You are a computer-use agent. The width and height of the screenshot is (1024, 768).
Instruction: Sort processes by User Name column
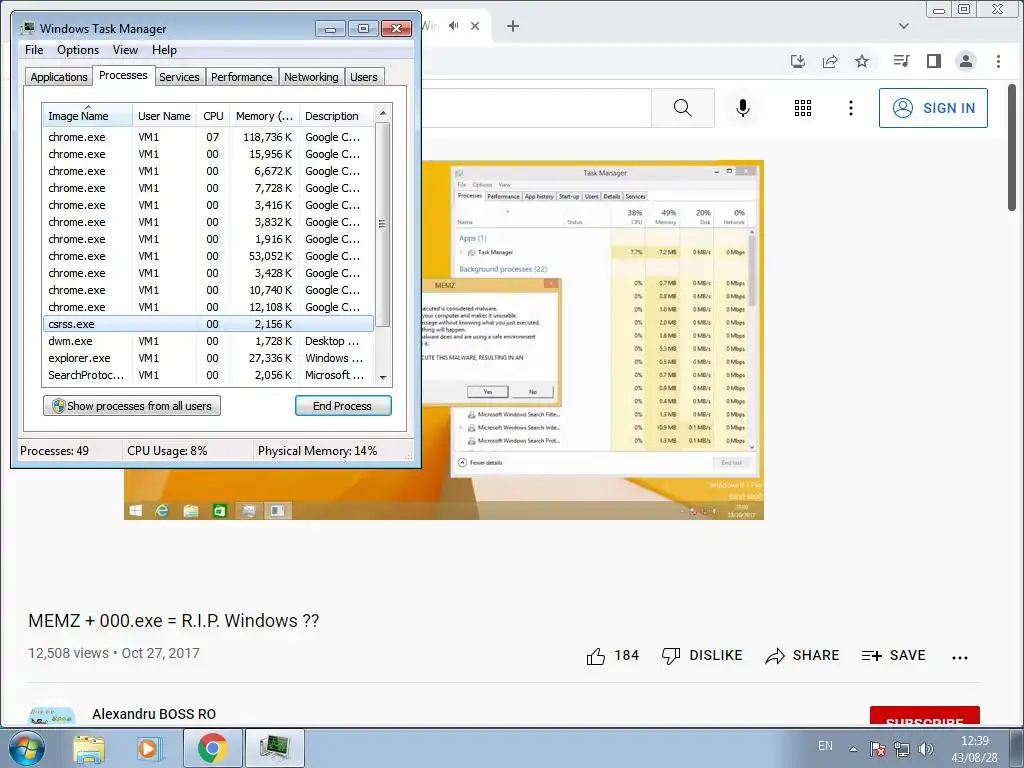[x=164, y=116]
